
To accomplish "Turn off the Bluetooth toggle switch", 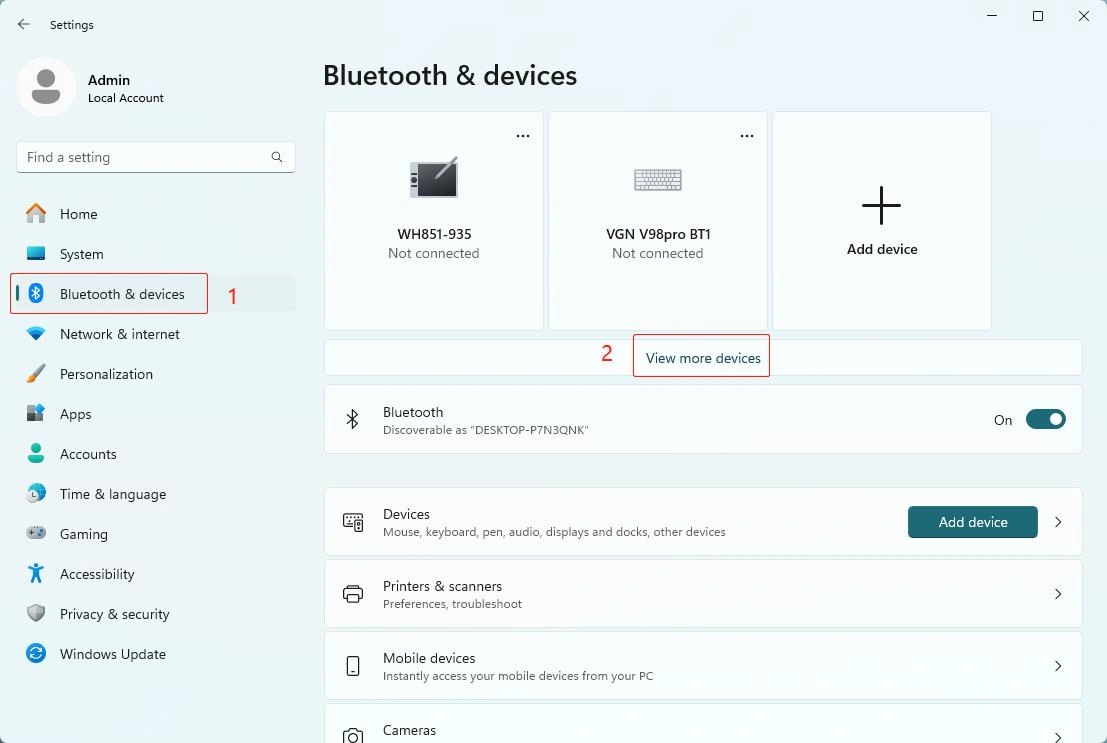I will (x=1046, y=420).
